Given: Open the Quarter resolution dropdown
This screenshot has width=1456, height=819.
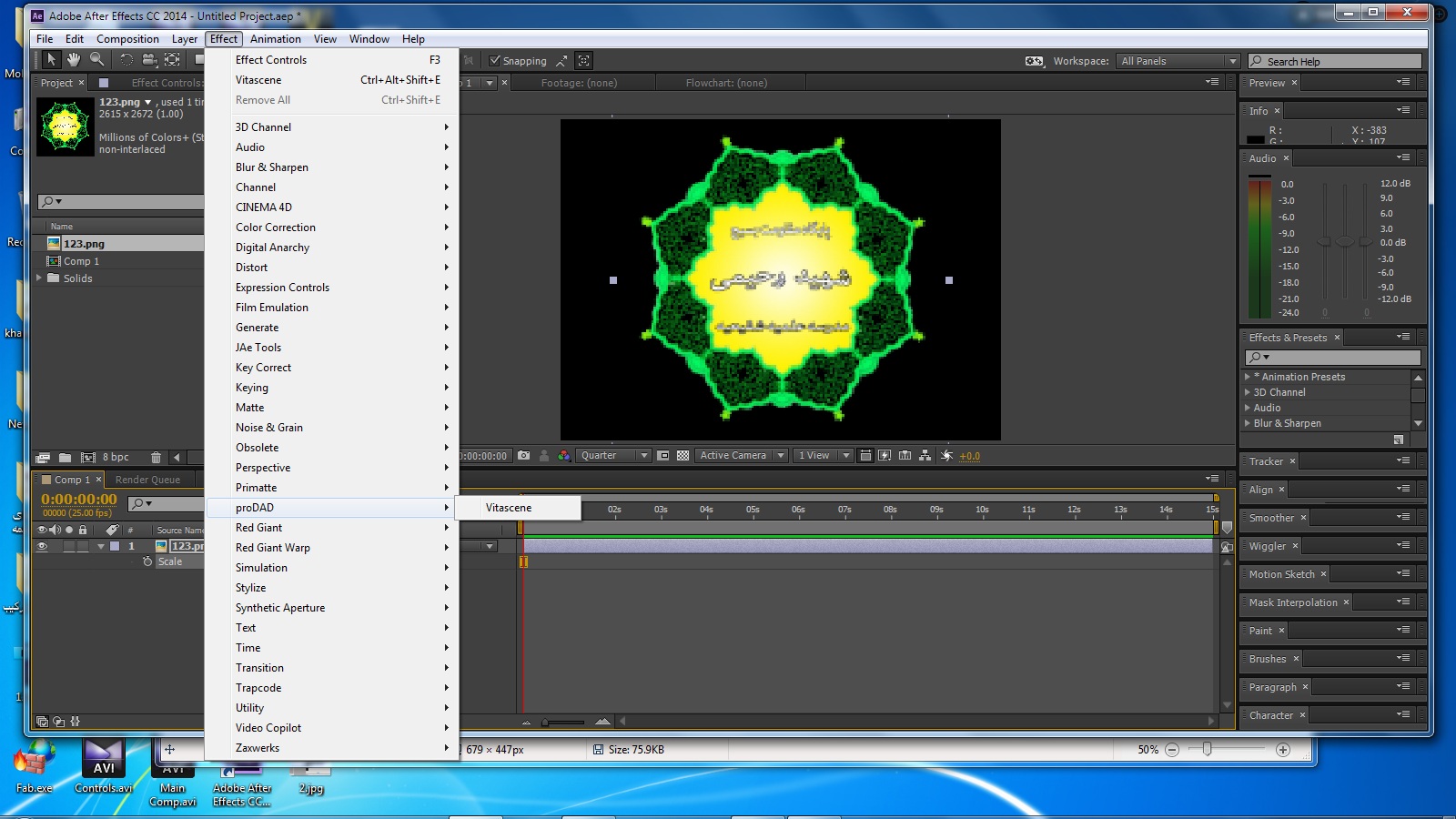Looking at the screenshot, I should (614, 455).
